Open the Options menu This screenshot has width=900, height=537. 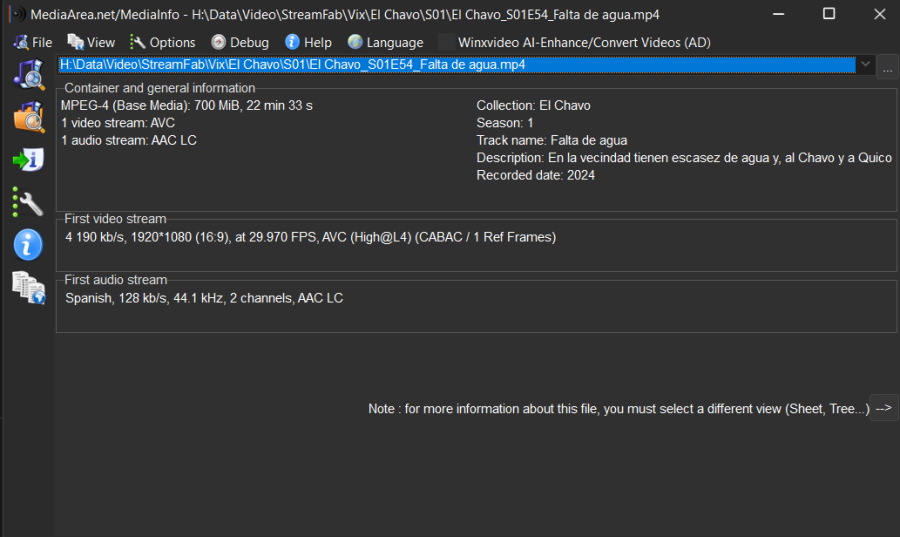(162, 42)
